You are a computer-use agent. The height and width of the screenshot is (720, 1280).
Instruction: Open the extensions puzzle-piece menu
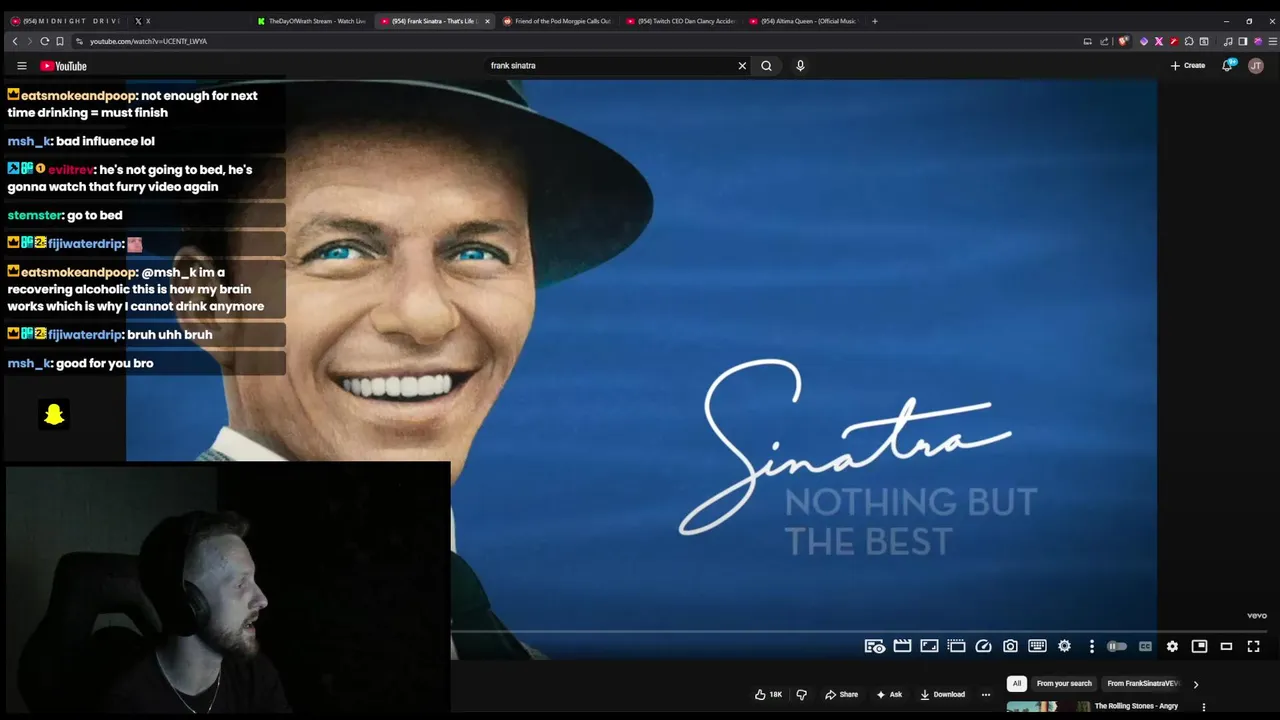tap(1189, 41)
